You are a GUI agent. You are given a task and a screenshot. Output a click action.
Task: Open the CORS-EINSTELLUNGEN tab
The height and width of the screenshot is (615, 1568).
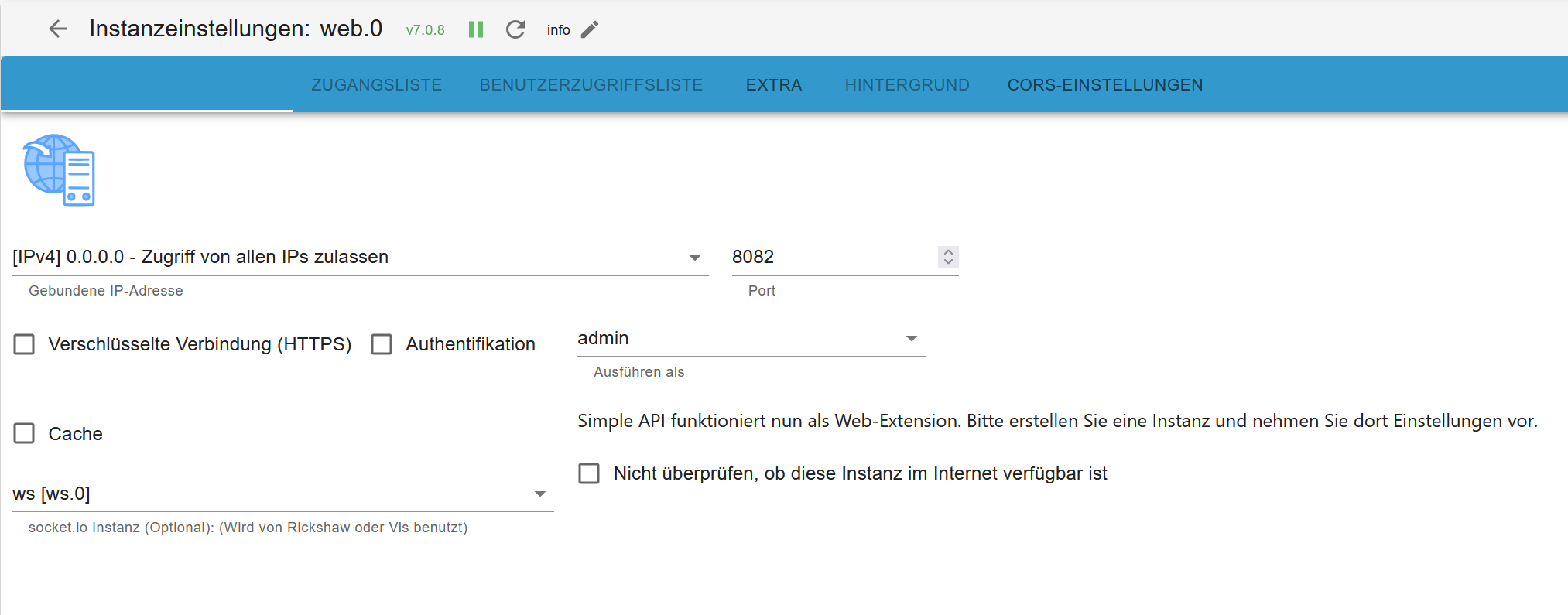[1105, 85]
